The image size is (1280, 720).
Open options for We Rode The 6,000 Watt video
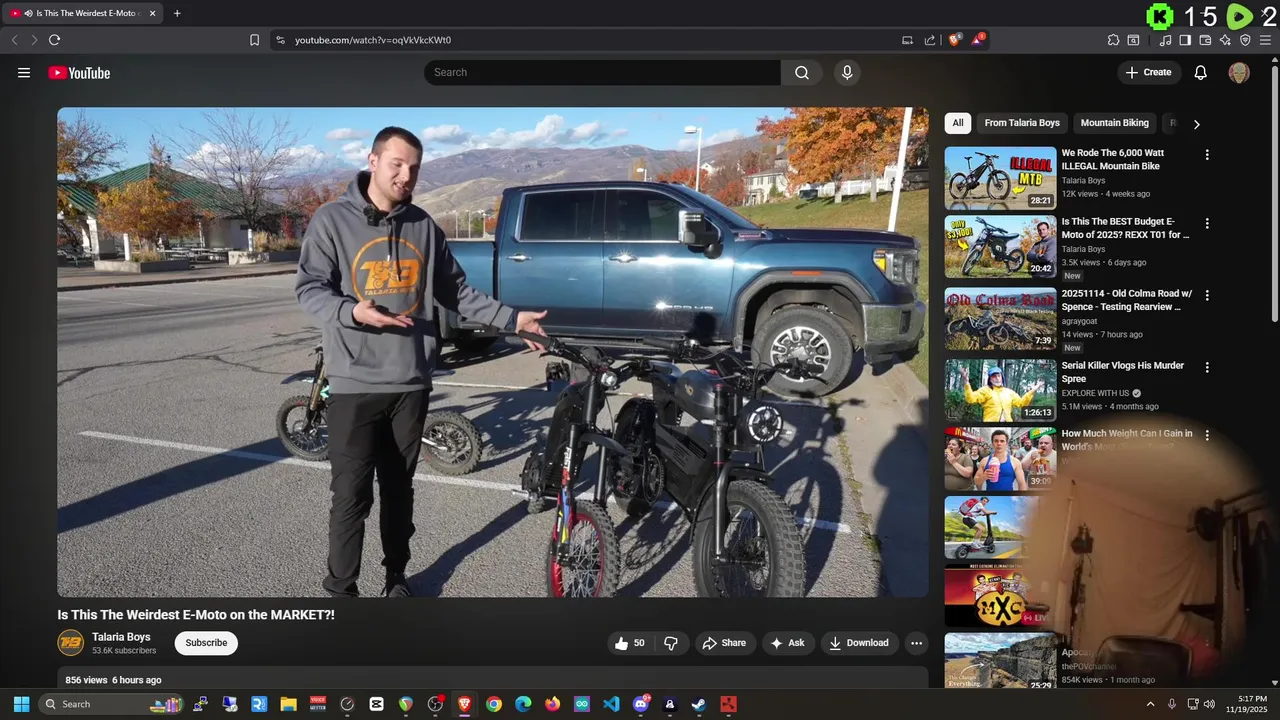pyautogui.click(x=1207, y=155)
